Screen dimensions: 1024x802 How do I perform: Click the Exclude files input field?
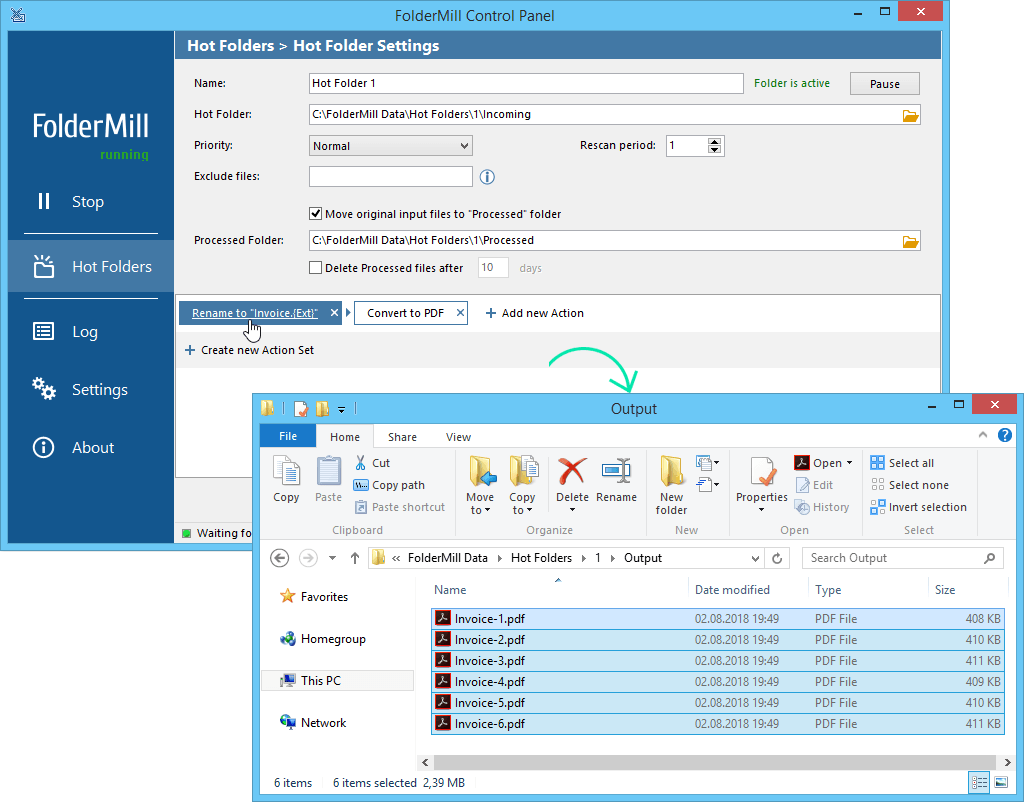pos(391,176)
